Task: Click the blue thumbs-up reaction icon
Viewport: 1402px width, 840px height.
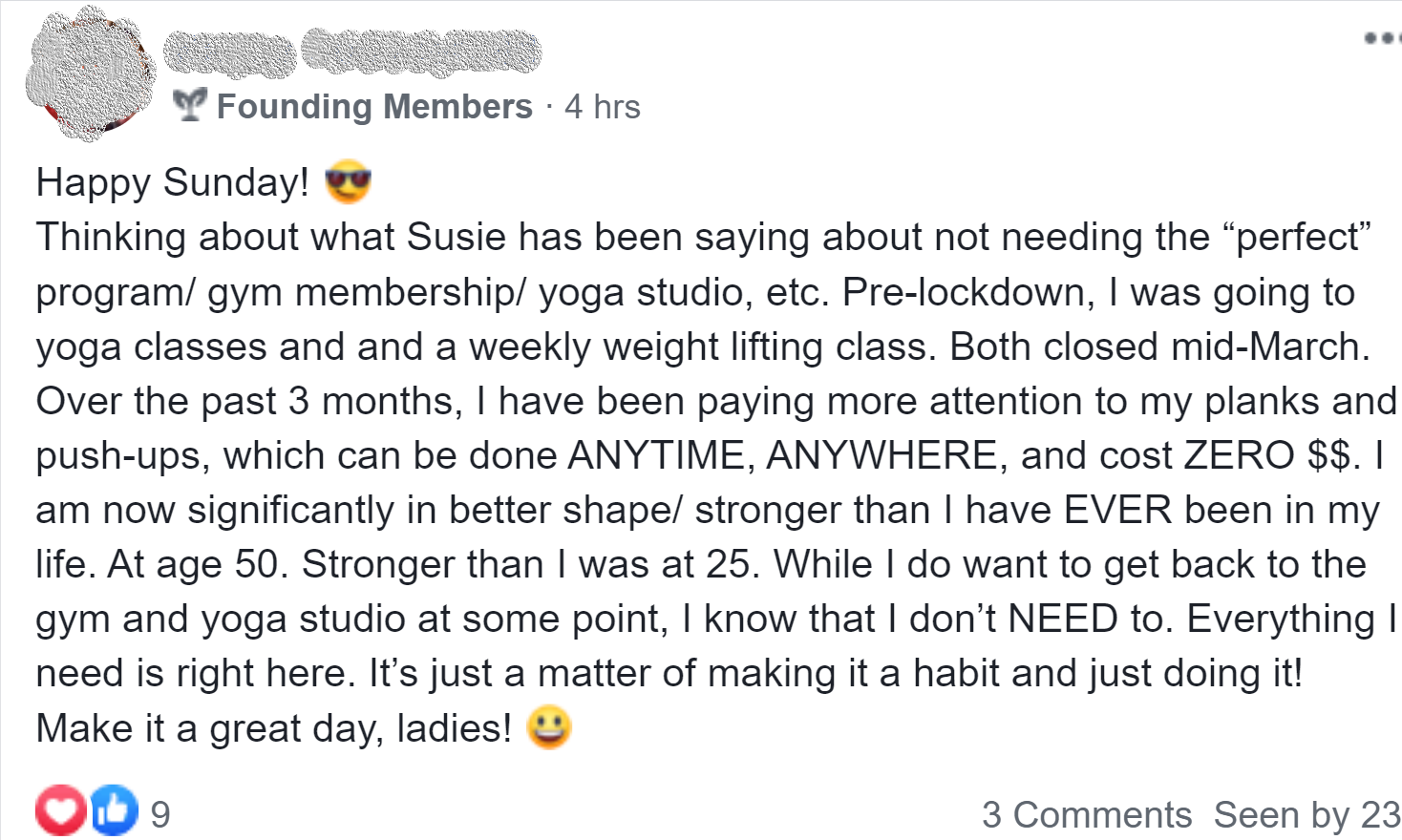Action: pyautogui.click(x=114, y=811)
